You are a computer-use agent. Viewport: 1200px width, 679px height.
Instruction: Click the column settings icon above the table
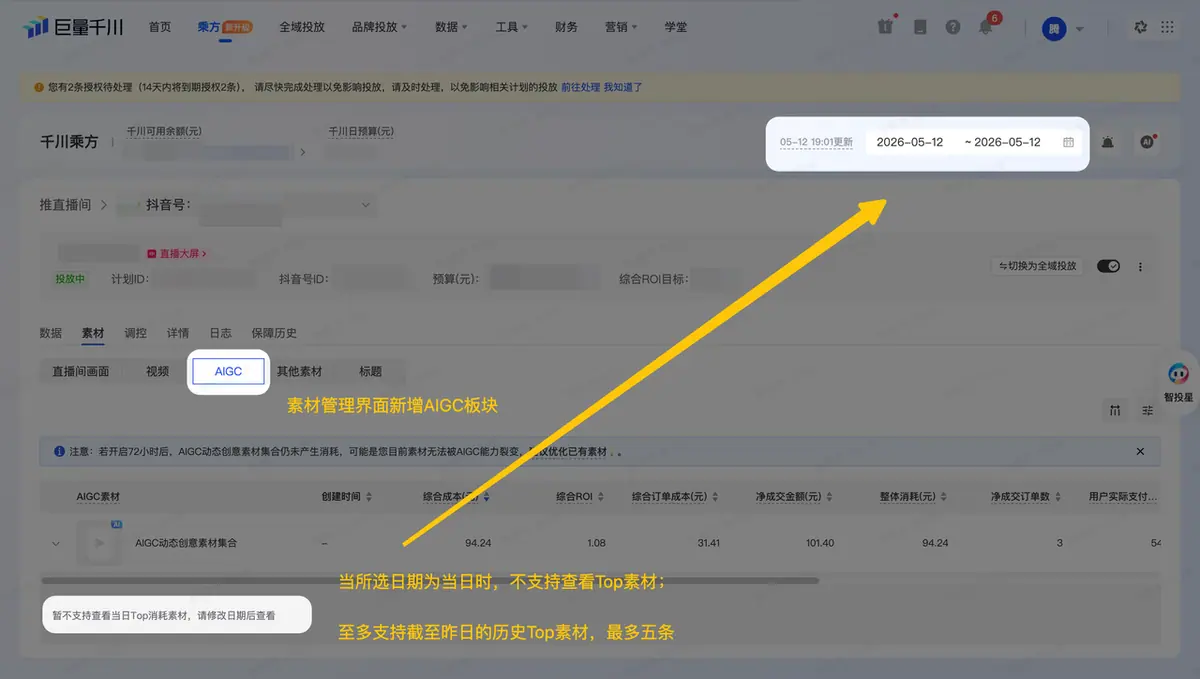(x=1115, y=410)
